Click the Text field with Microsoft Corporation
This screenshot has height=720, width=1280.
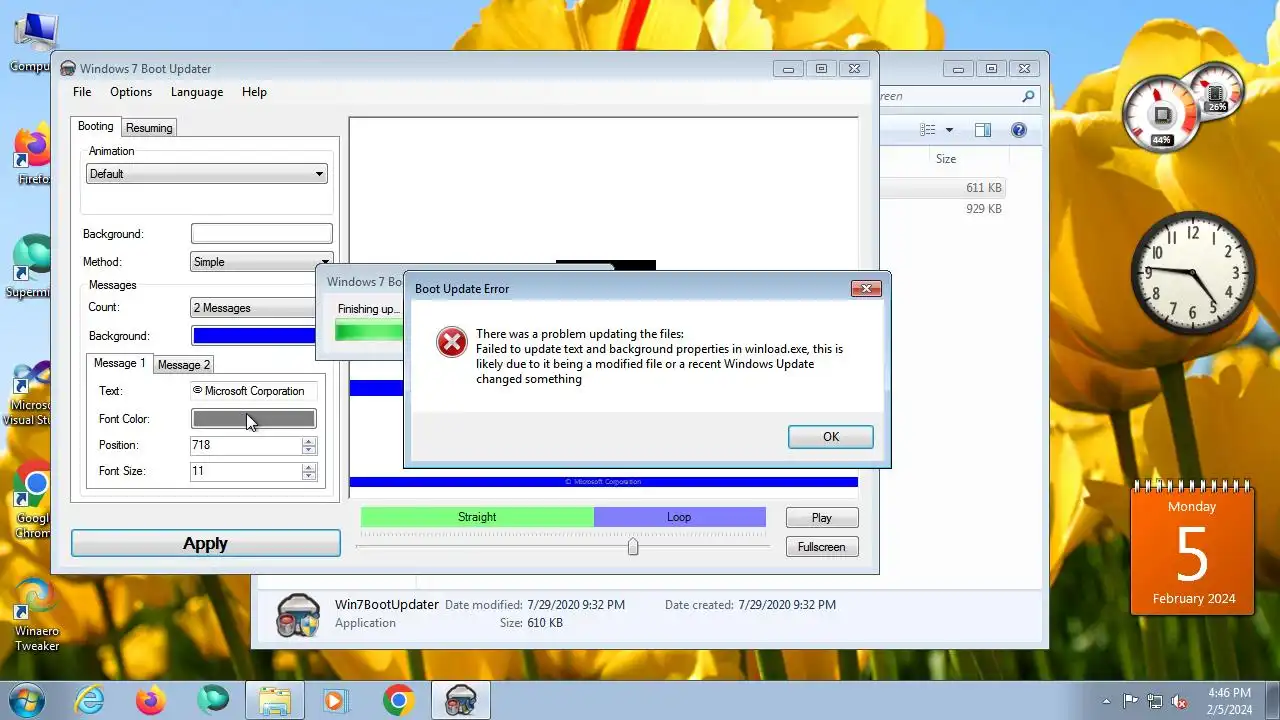pos(254,391)
